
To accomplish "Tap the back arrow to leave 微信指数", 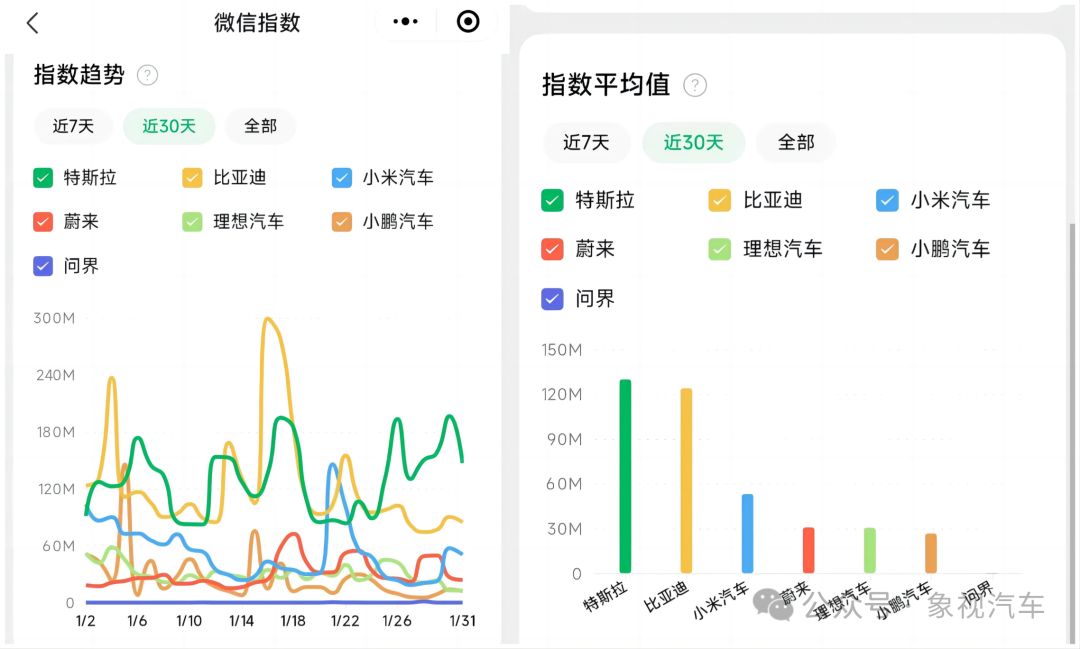I will click(30, 21).
